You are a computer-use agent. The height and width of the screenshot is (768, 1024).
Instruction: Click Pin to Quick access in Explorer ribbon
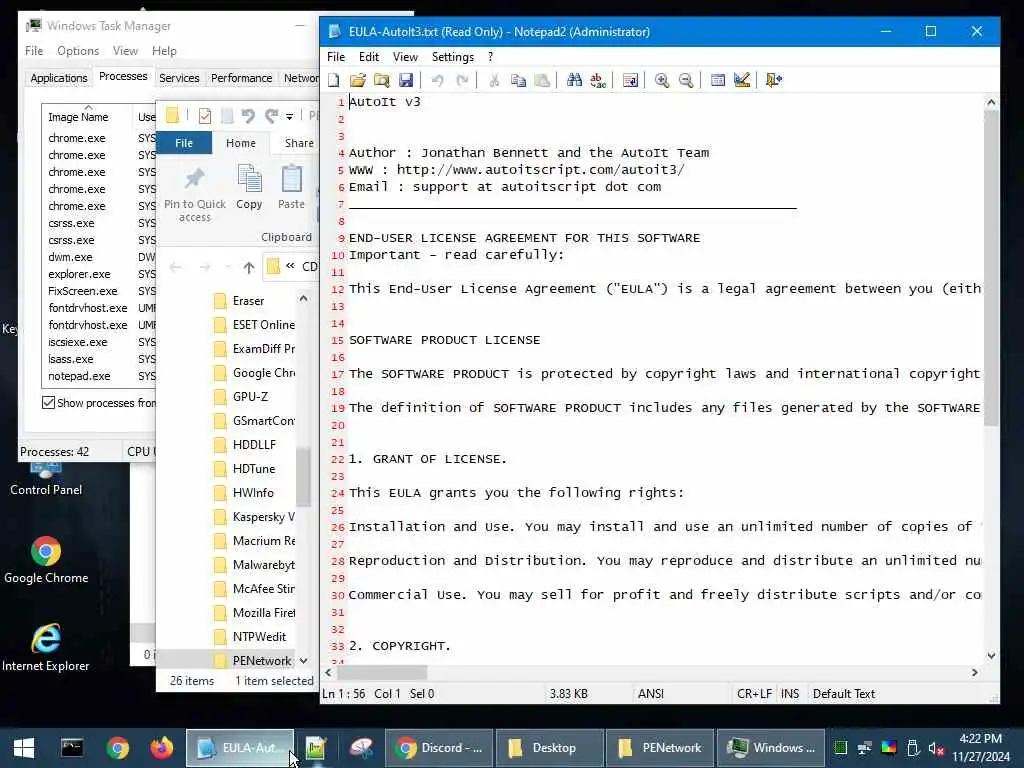(x=195, y=194)
